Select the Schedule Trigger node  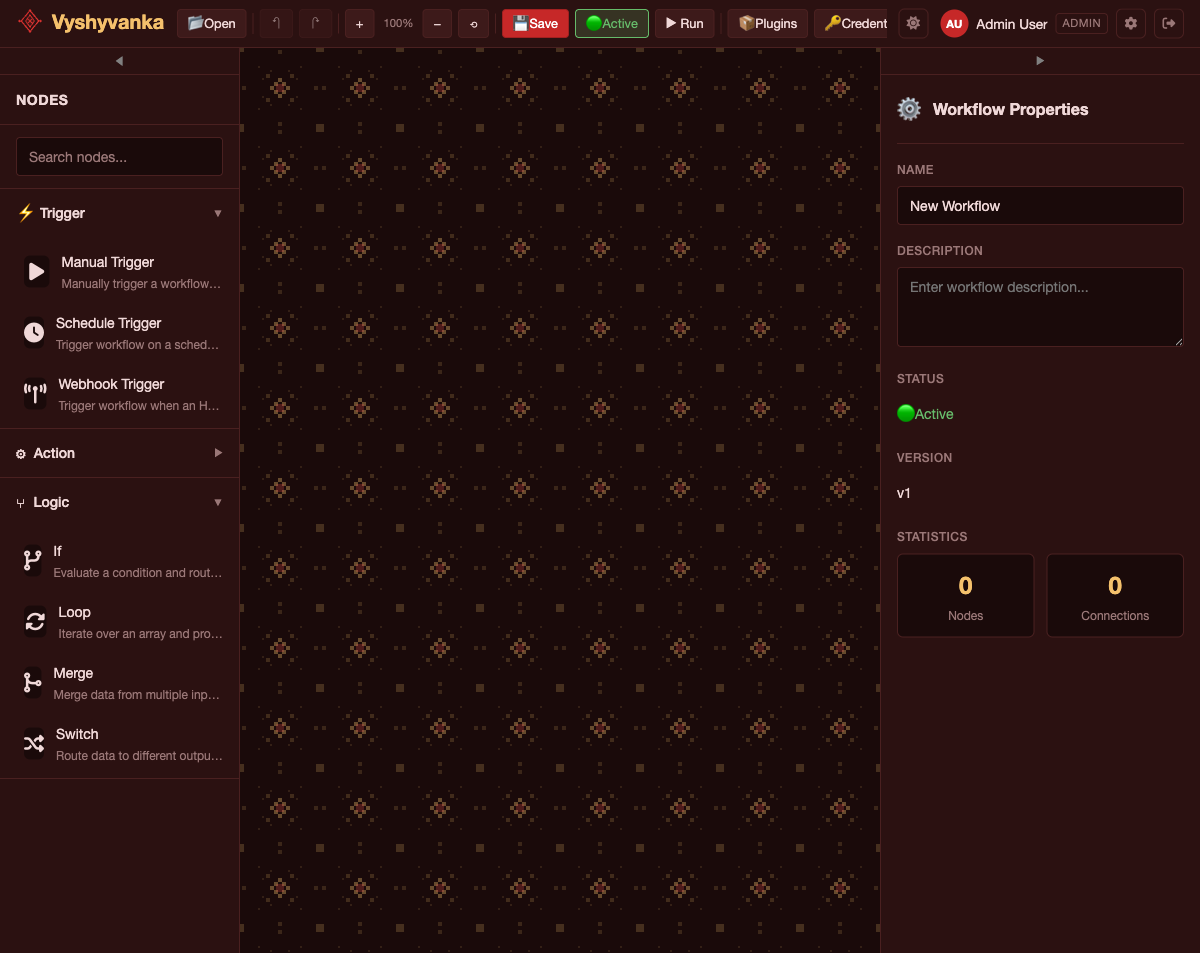(119, 333)
